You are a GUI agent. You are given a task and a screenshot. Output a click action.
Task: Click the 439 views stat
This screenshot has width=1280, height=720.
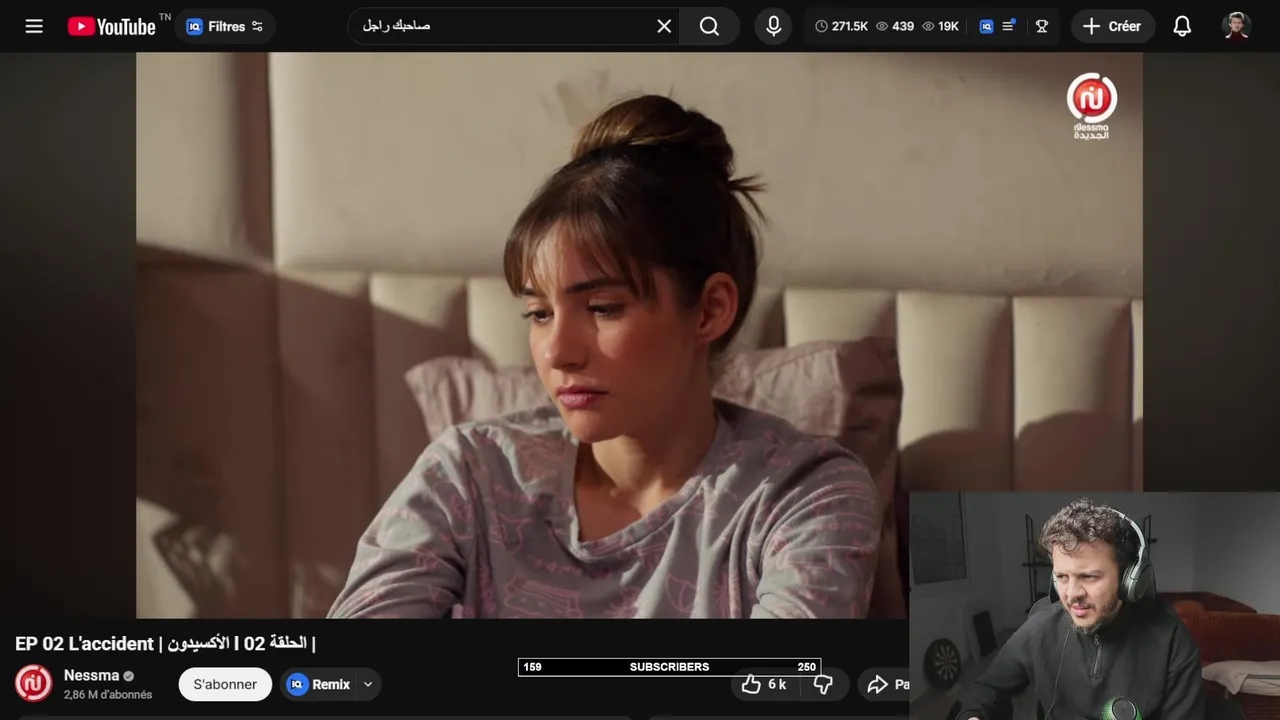(x=895, y=26)
